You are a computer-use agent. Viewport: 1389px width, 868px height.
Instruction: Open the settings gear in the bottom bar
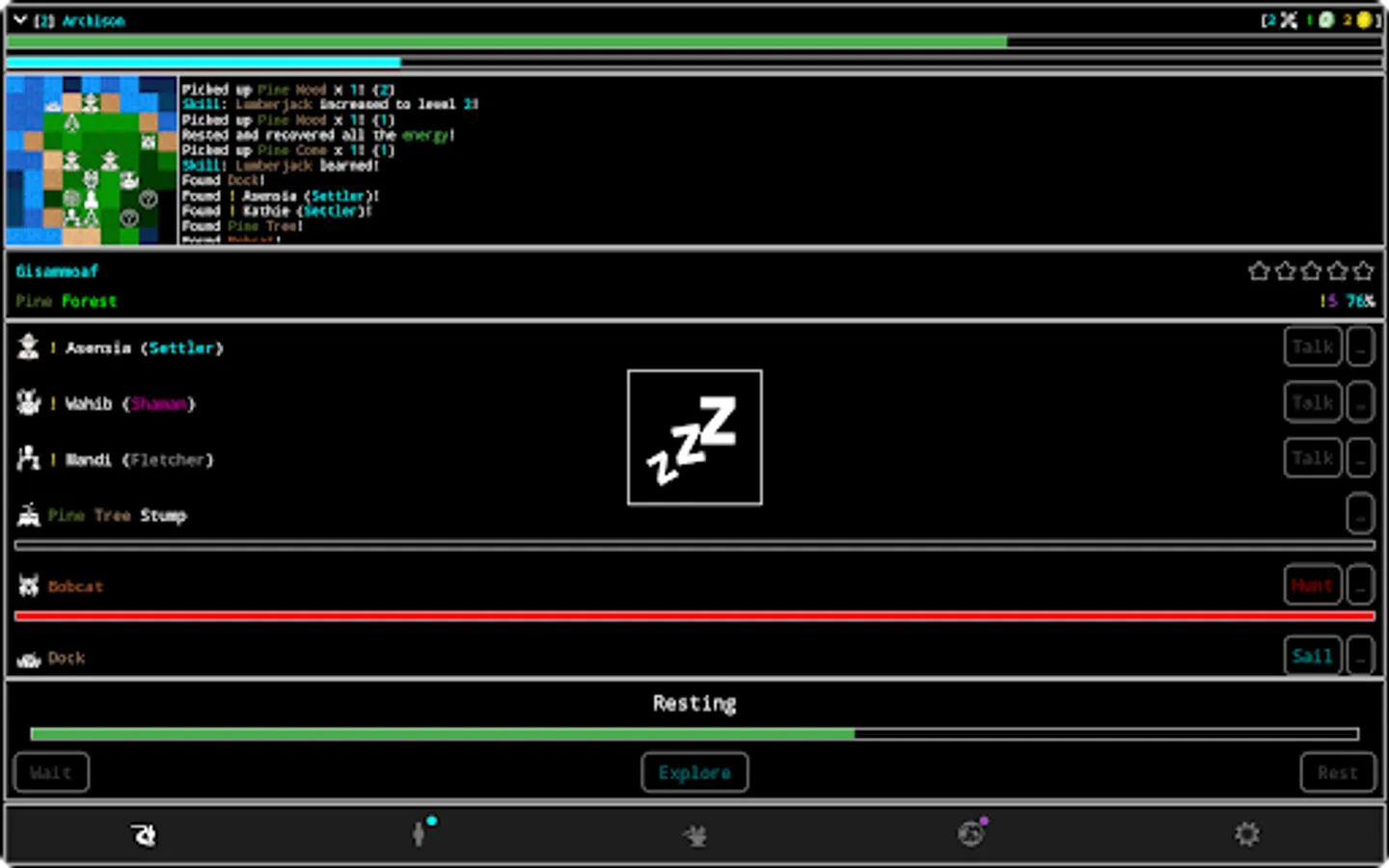tap(1247, 833)
